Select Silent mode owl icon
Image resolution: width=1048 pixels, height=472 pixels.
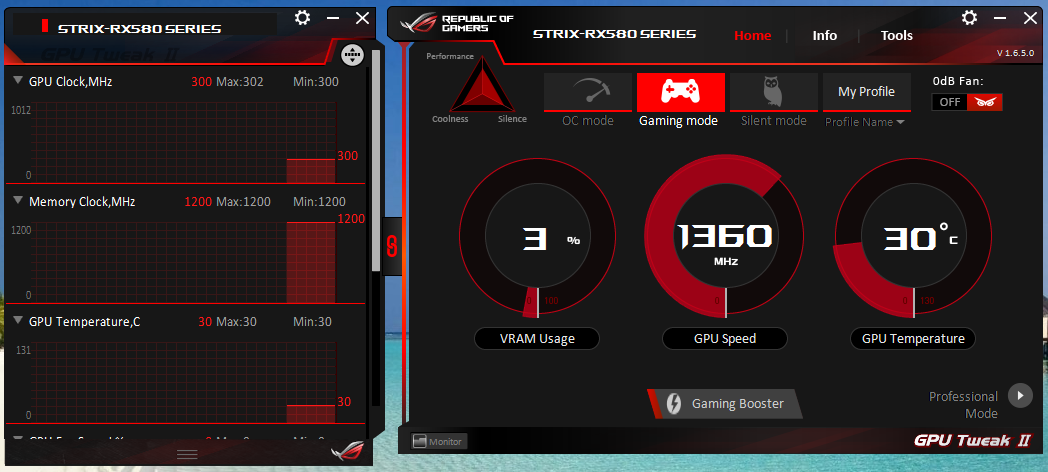773,92
